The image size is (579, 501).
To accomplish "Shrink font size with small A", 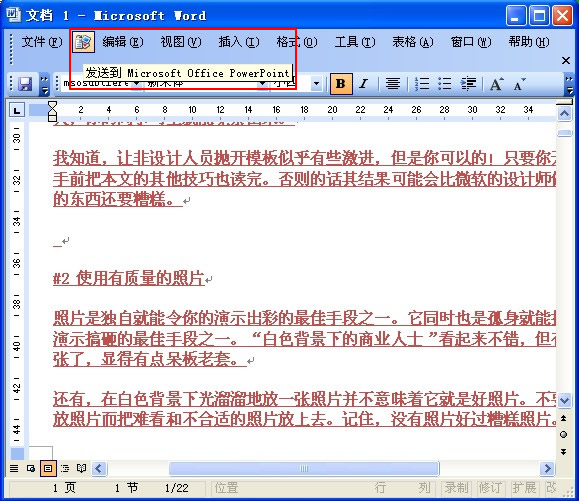I will pos(520,84).
